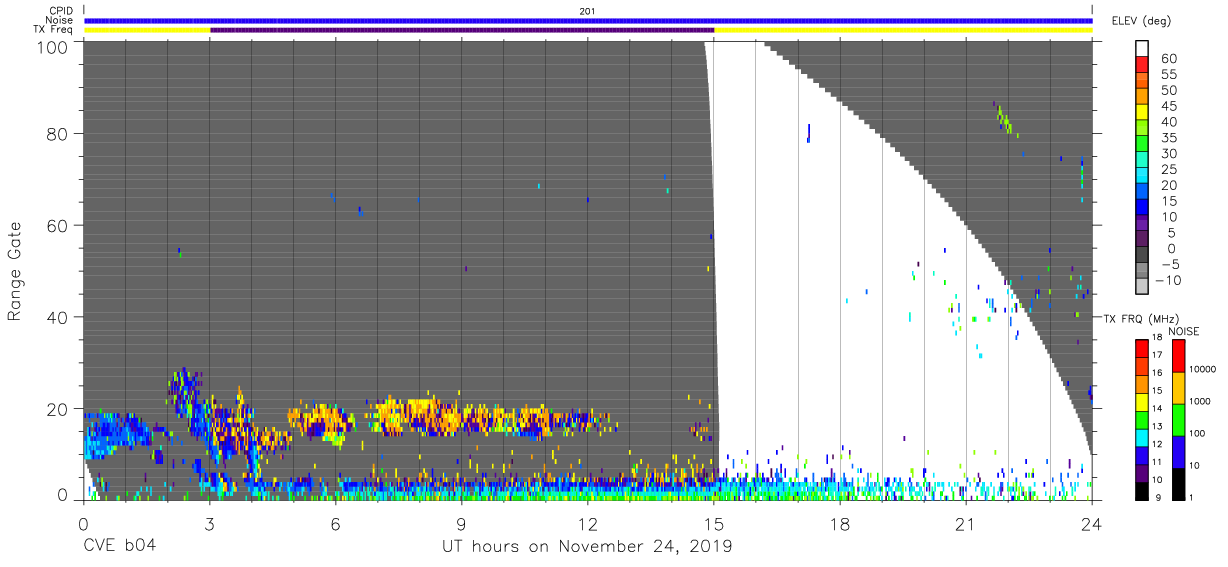Click the 'TX Freq' row label
This screenshot has height=567, width=1228.
click(54, 30)
